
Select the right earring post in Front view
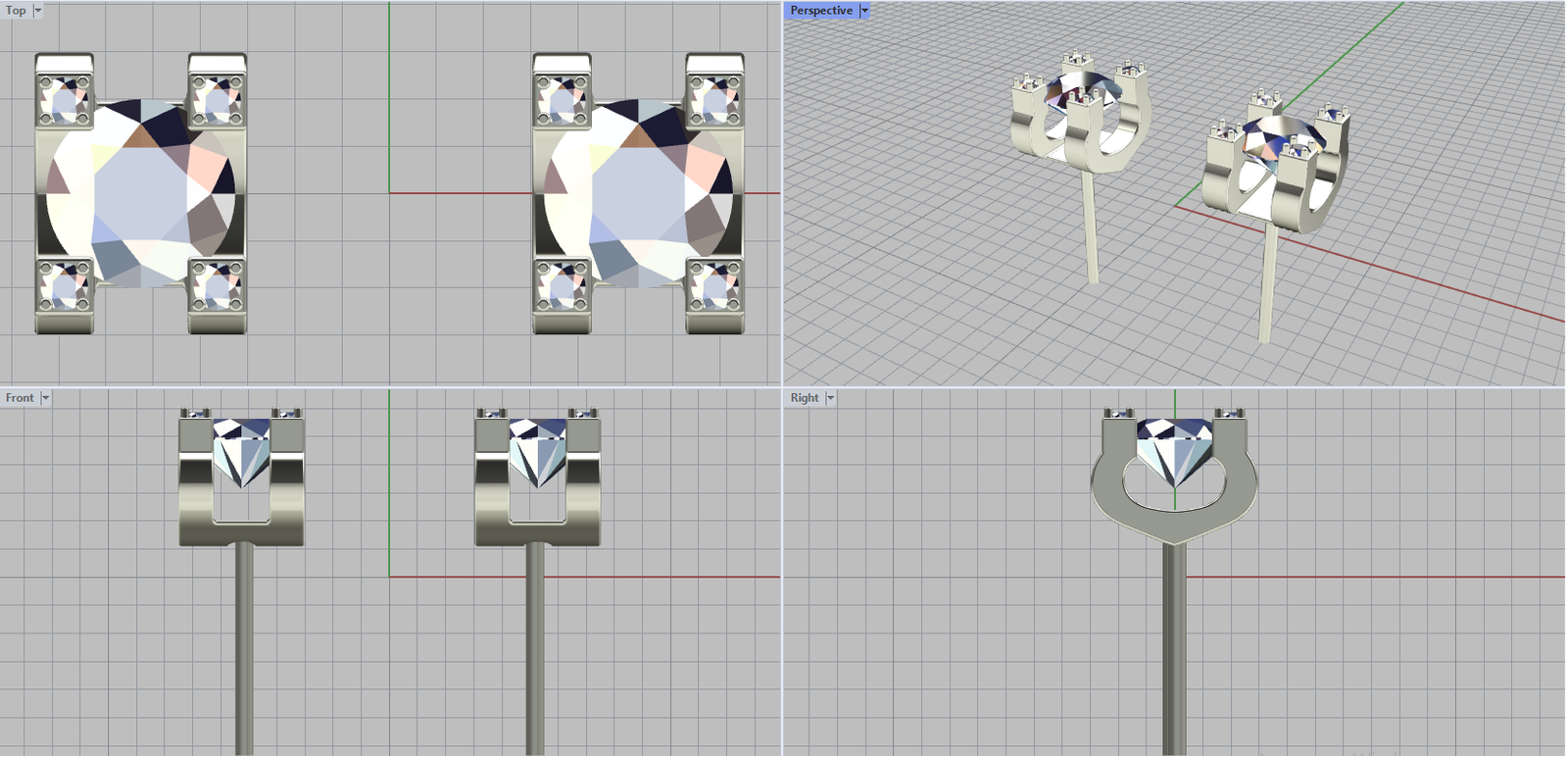[535, 647]
